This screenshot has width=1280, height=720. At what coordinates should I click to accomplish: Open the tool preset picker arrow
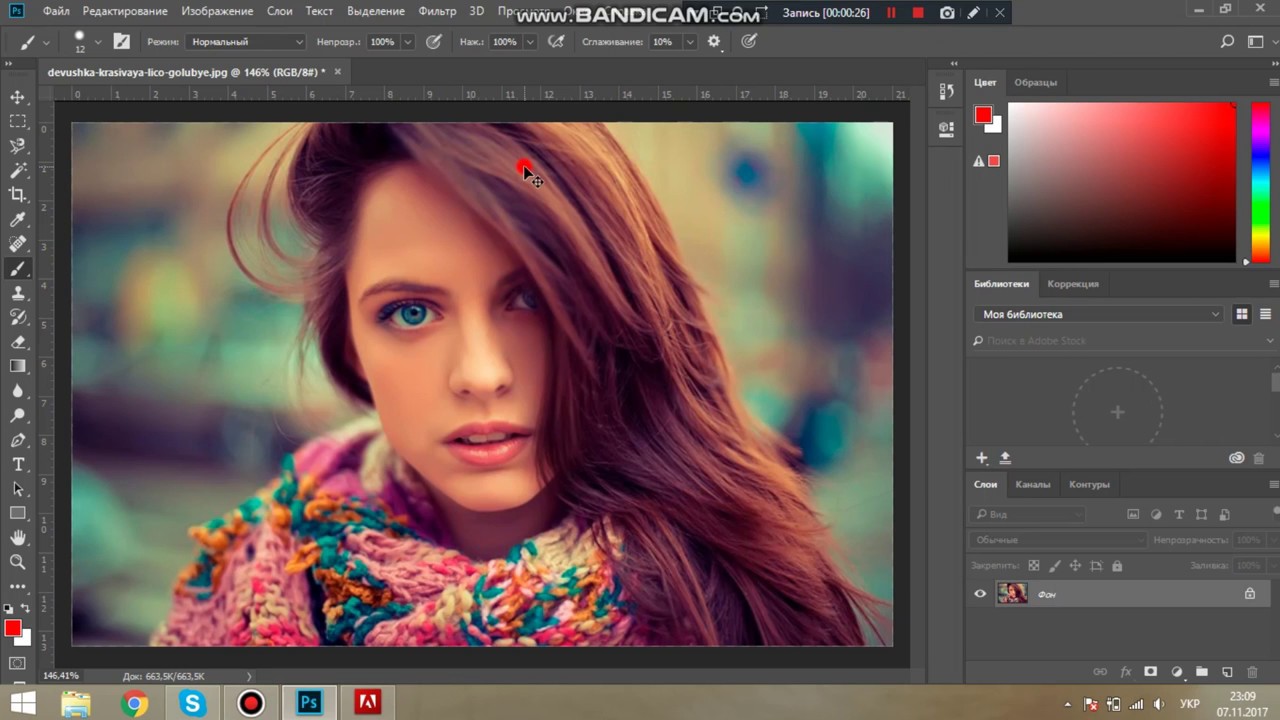tap(46, 43)
